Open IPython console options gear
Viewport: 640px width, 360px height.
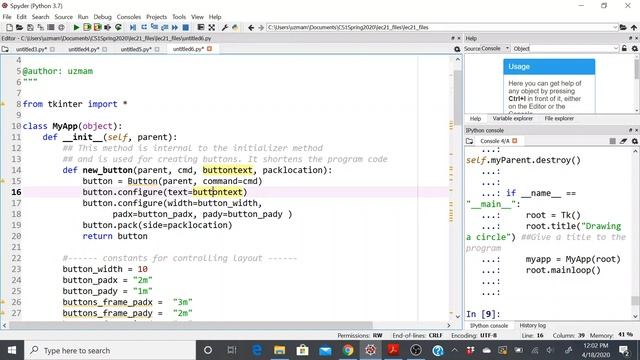[x=635, y=141]
